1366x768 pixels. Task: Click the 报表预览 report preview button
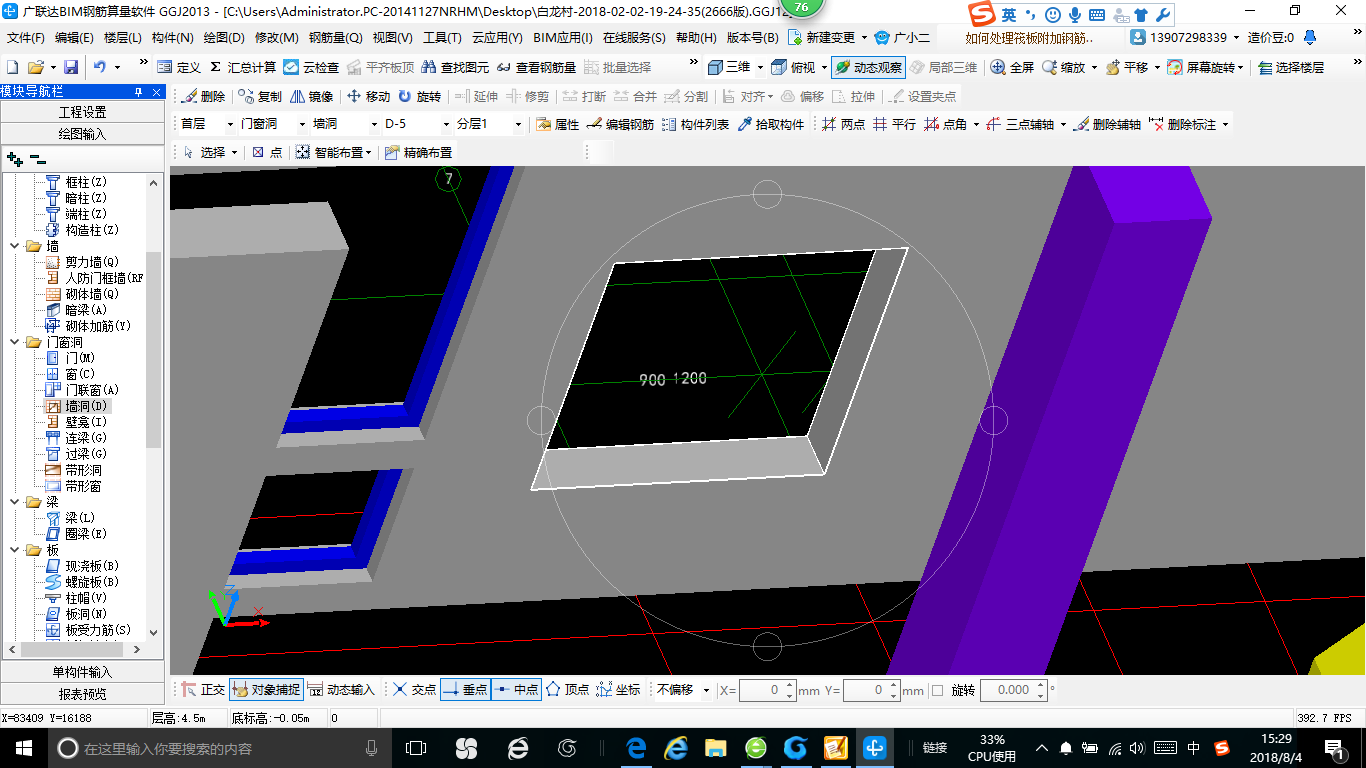pos(82,693)
